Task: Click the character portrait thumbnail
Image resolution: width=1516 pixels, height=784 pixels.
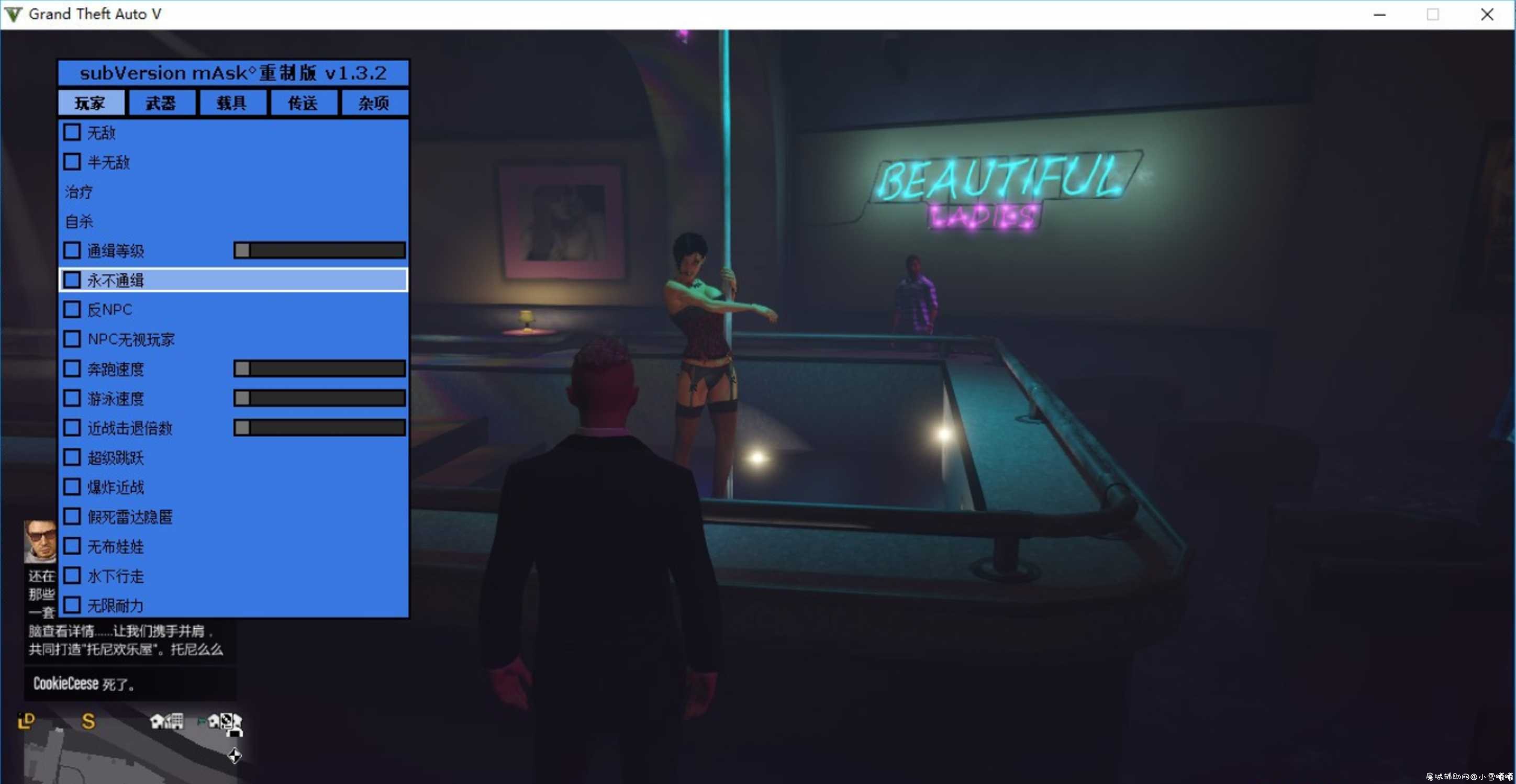Action: (x=40, y=542)
